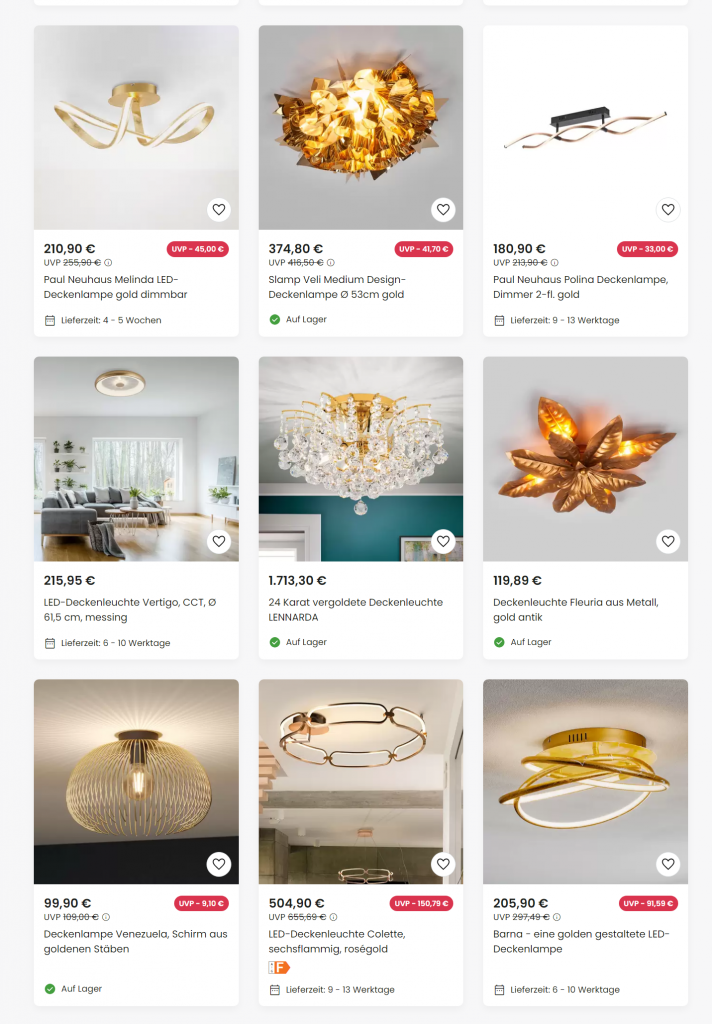Add Paul Neuhaus Melinda lamp to wishlist

pyautogui.click(x=219, y=210)
